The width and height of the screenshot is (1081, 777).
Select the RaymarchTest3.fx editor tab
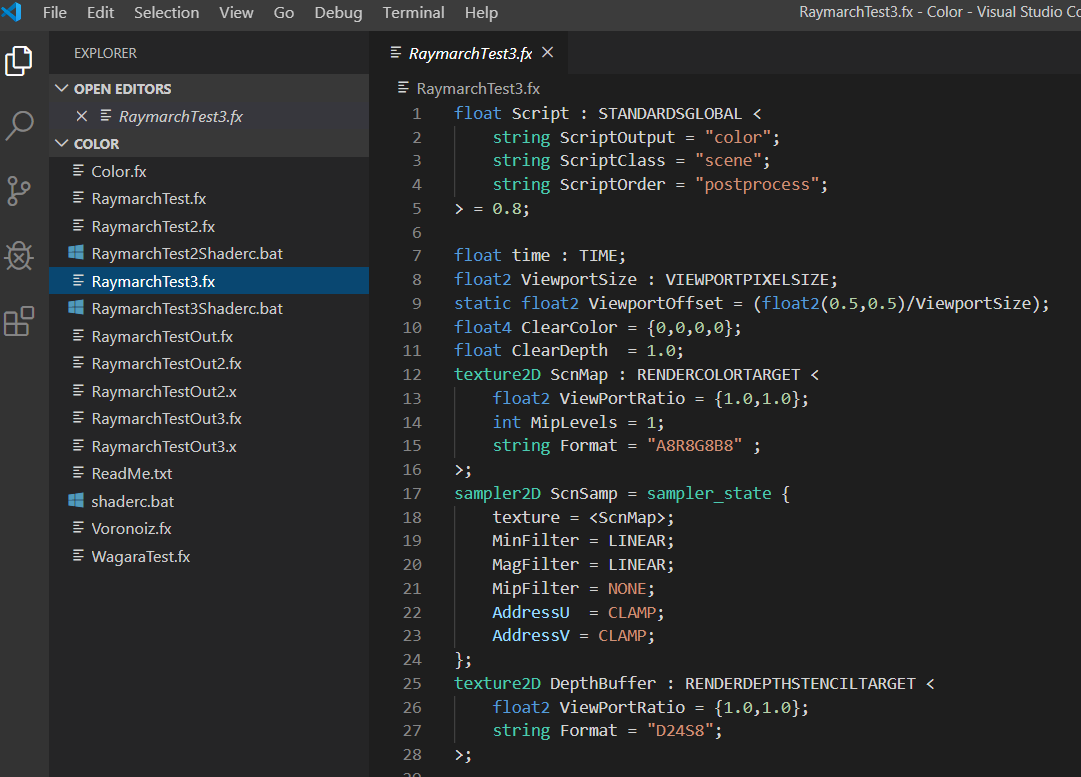point(470,53)
